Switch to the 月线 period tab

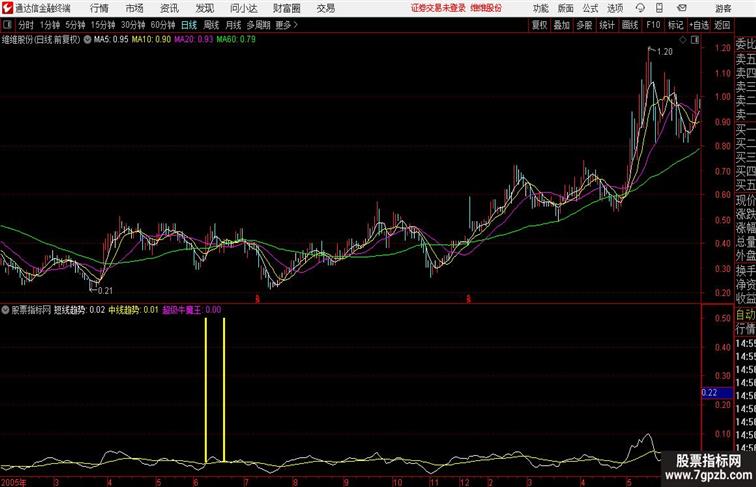(233, 25)
